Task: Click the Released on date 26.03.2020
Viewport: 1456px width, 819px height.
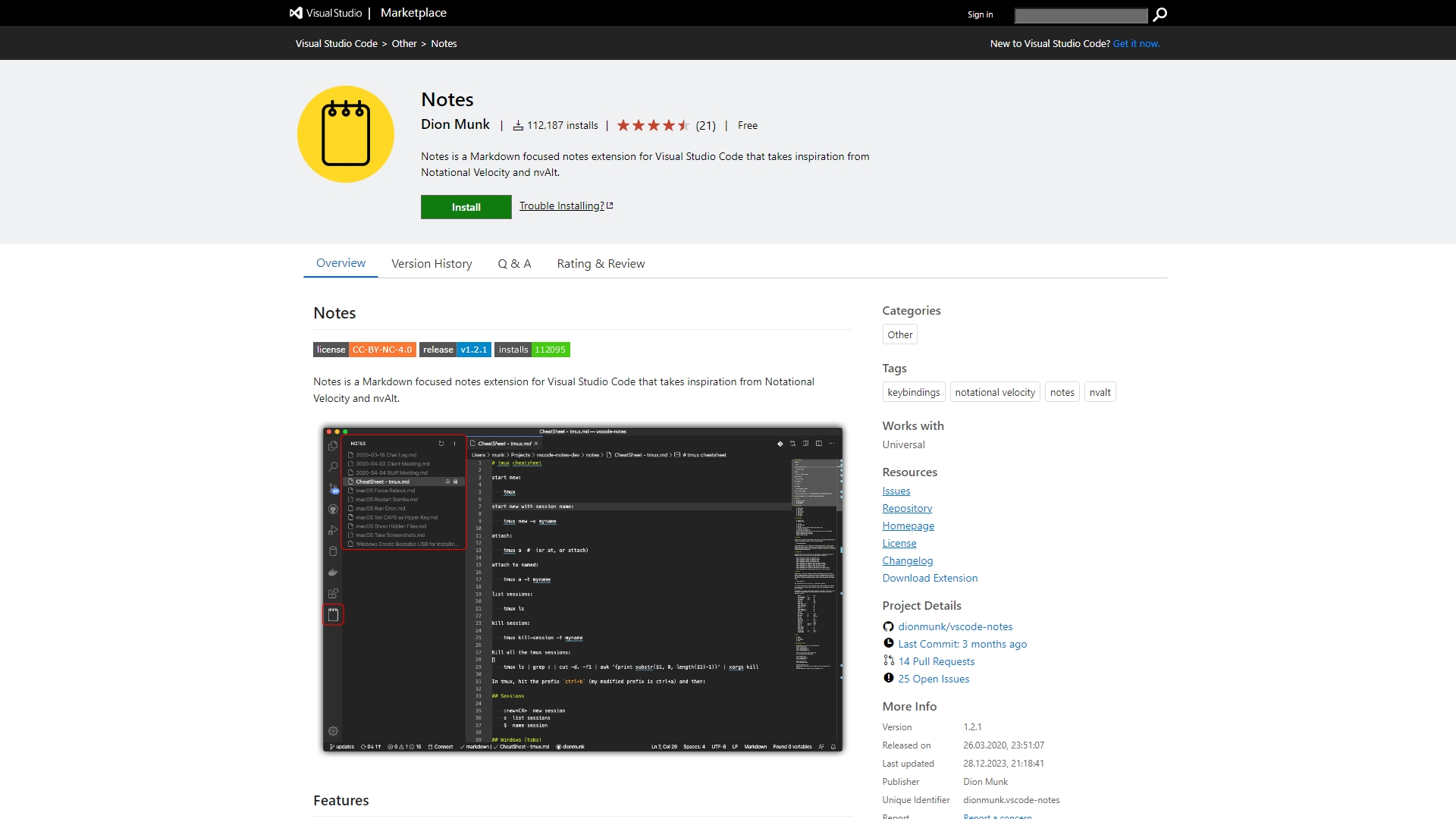Action: coord(1003,745)
